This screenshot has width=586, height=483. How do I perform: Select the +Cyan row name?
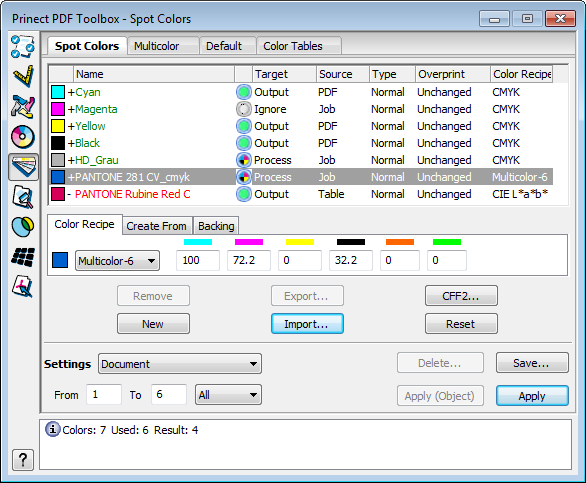point(84,92)
